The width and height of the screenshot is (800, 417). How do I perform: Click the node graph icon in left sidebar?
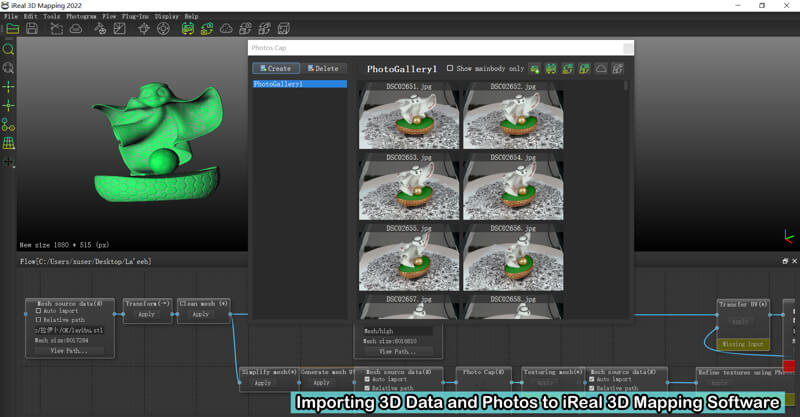[x=8, y=125]
